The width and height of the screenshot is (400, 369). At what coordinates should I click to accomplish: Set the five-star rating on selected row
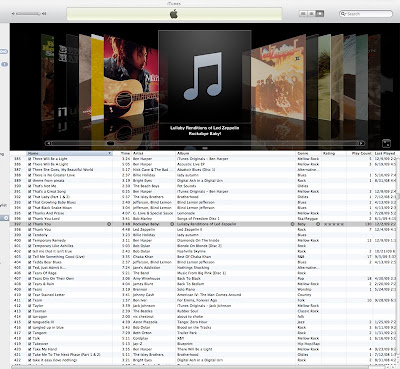333,224
